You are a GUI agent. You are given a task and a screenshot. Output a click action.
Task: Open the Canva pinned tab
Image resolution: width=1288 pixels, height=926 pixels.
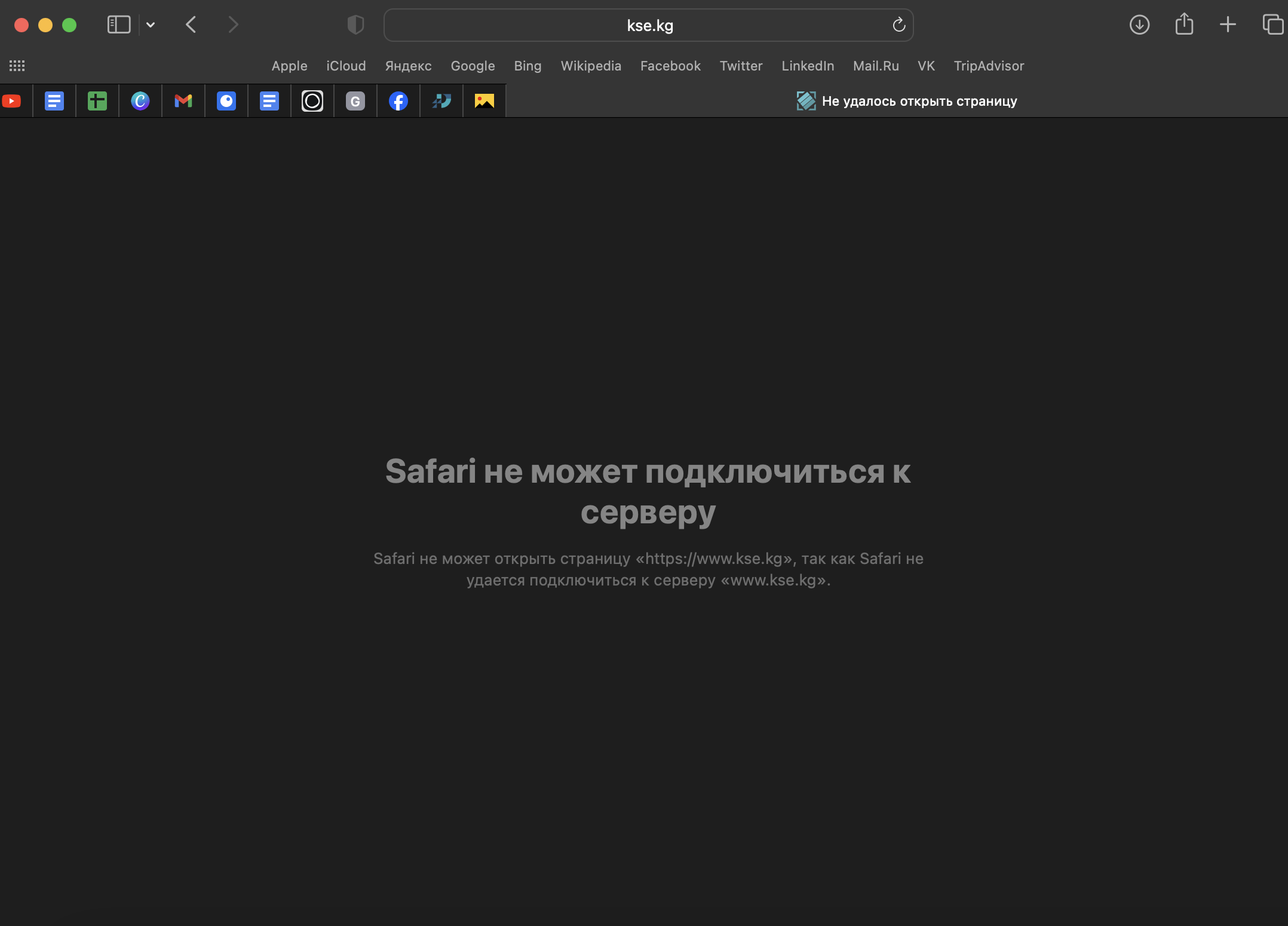coord(140,101)
